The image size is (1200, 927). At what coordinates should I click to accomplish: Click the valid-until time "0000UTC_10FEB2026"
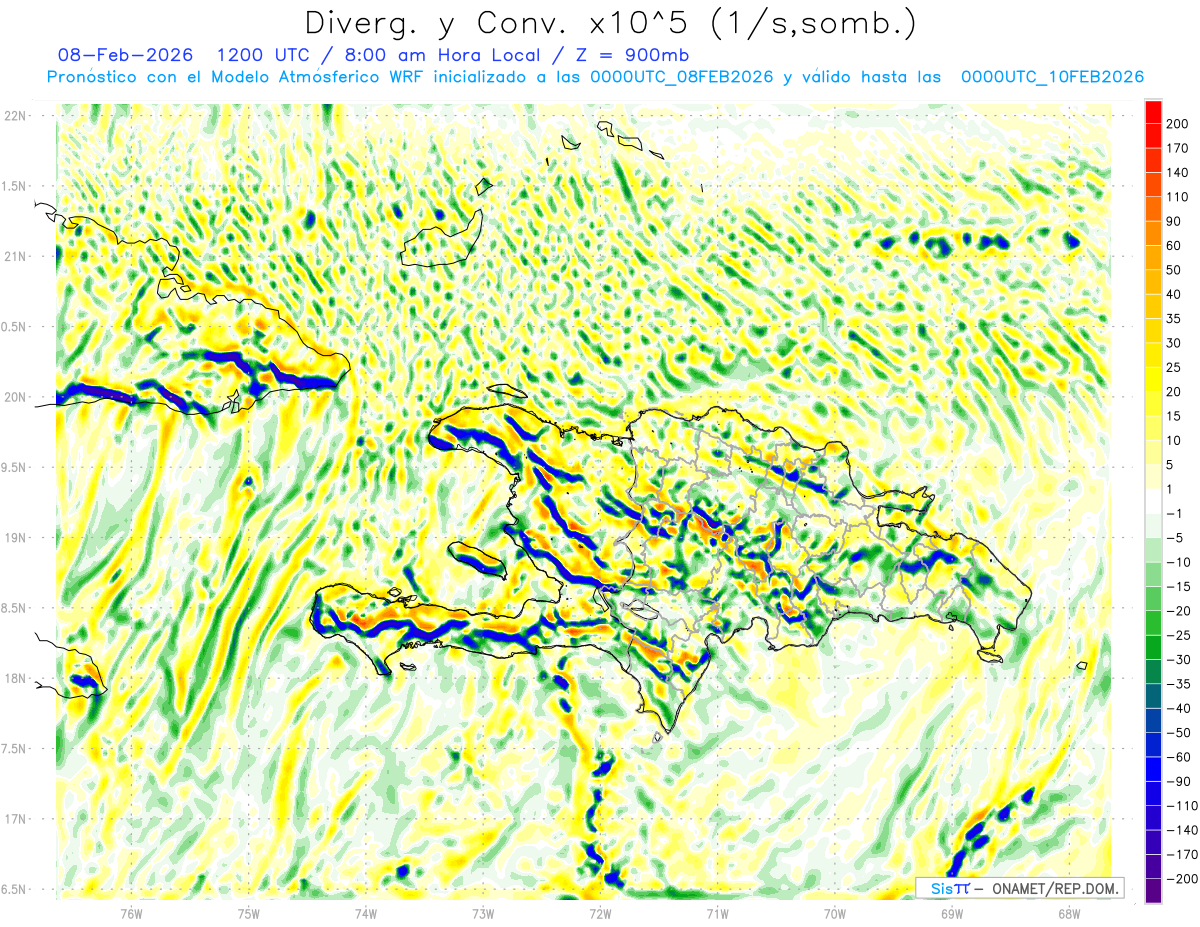point(1052,77)
